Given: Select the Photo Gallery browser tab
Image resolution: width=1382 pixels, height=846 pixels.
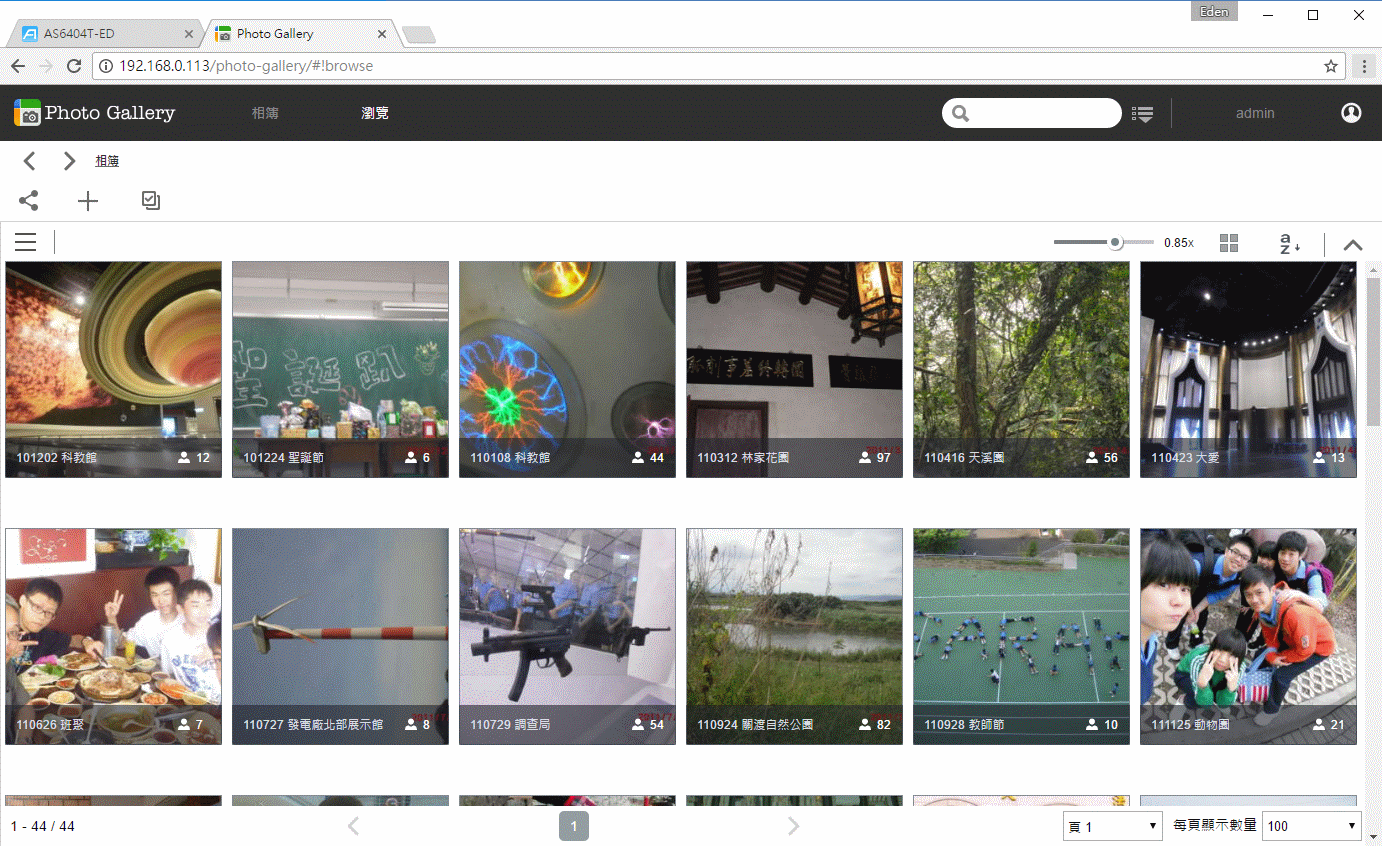Looking at the screenshot, I should coord(298,34).
